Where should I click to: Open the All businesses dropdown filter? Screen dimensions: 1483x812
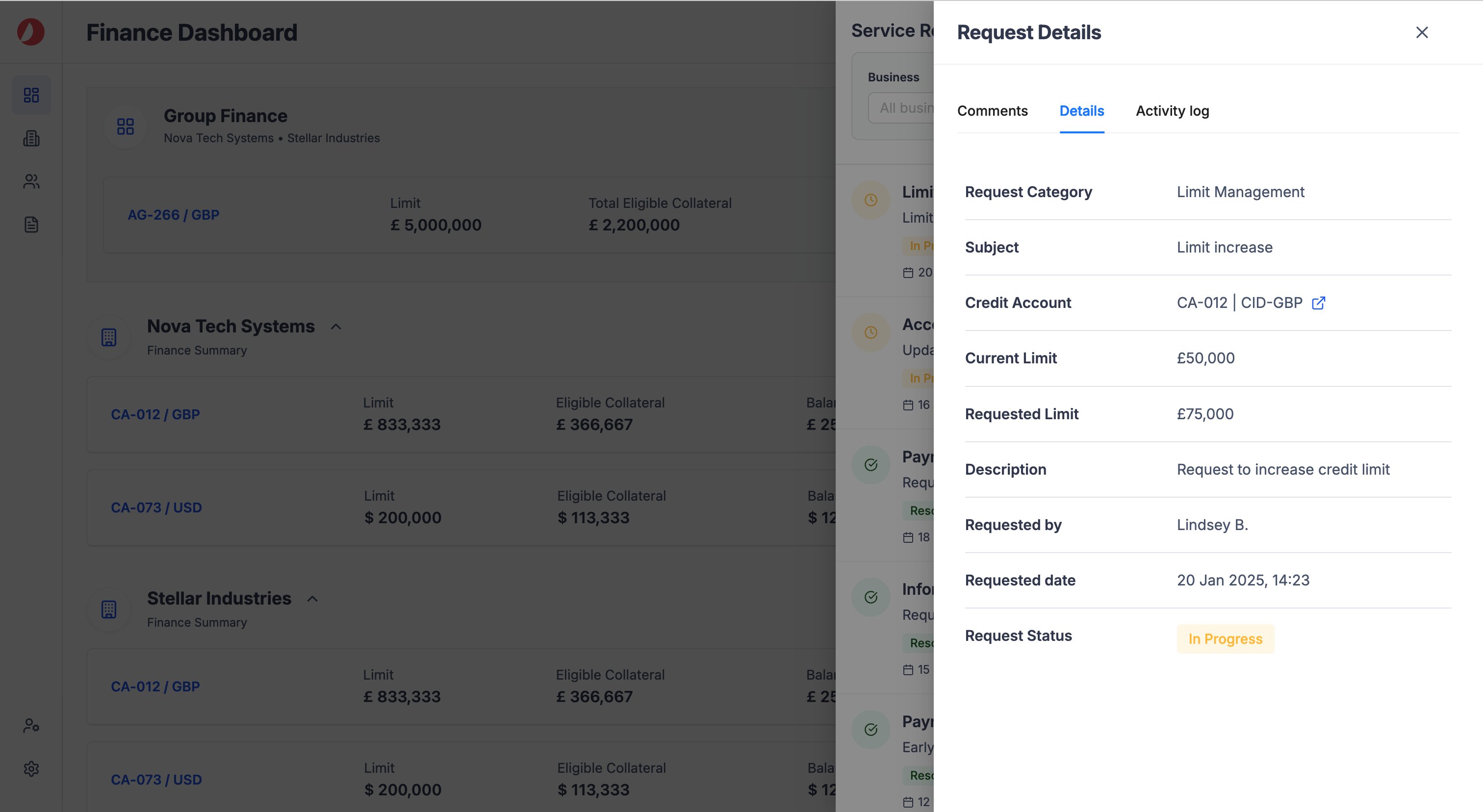pyautogui.click(x=901, y=107)
